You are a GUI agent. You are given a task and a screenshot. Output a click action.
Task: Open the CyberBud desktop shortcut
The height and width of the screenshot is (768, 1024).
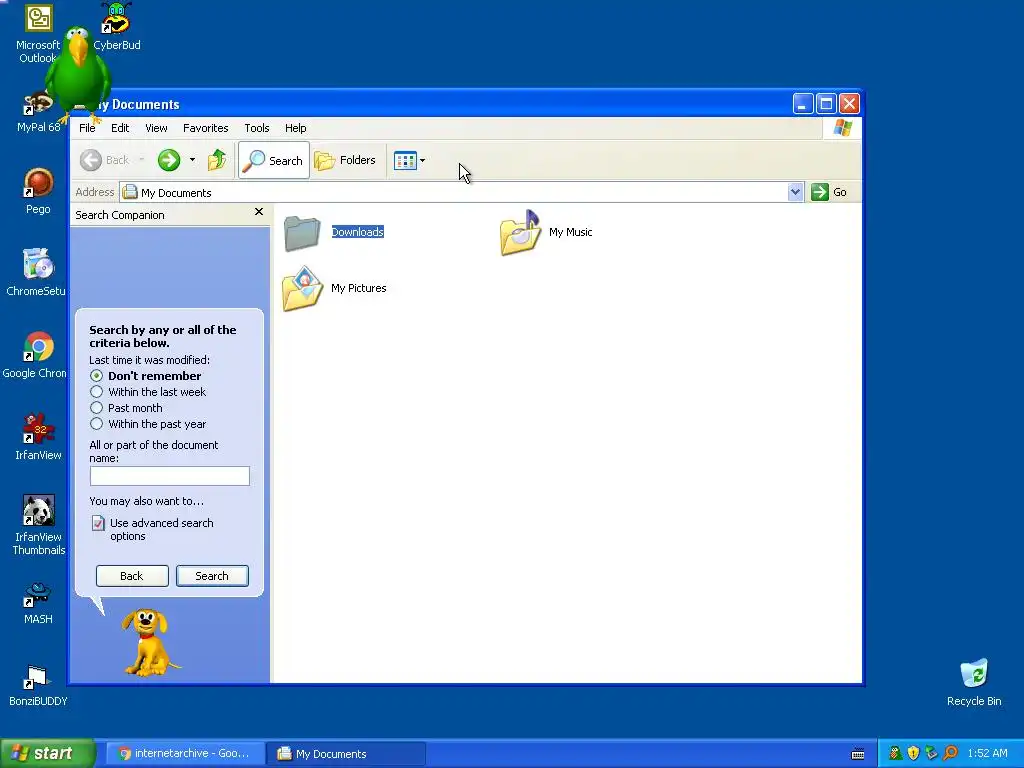[117, 26]
